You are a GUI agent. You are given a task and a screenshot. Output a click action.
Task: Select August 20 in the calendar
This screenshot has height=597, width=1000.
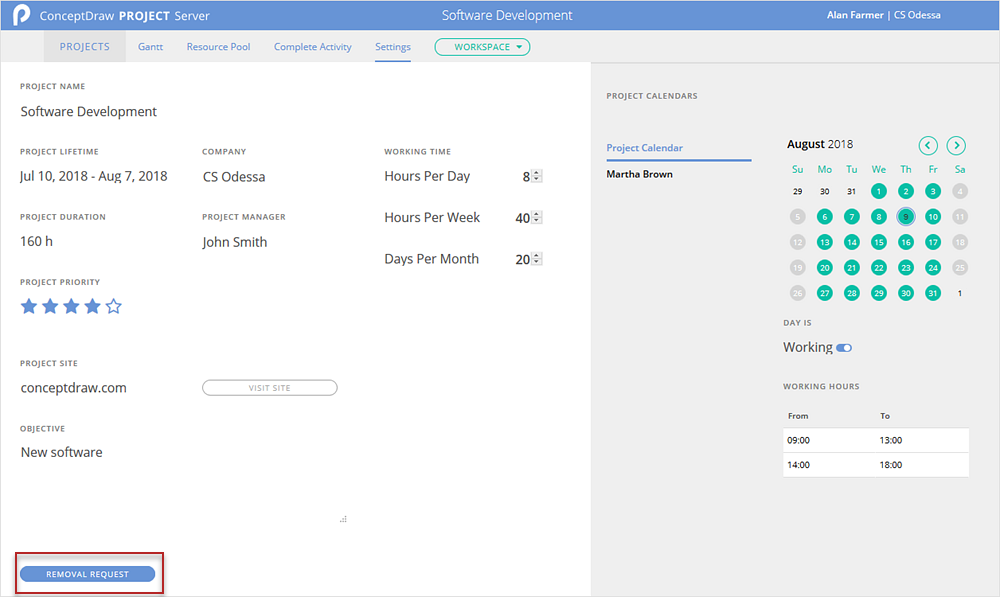click(825, 268)
